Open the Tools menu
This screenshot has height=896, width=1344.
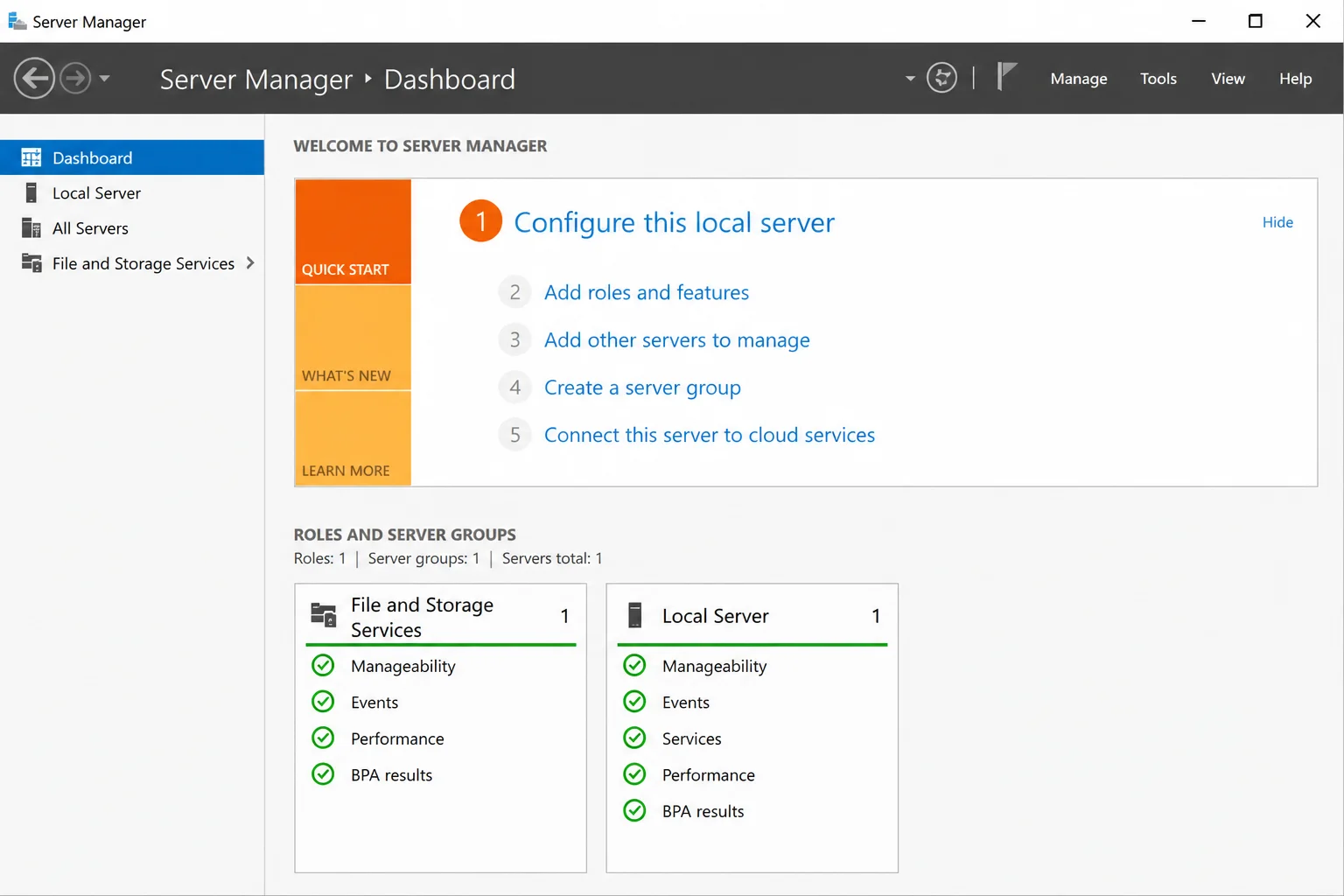(1158, 79)
